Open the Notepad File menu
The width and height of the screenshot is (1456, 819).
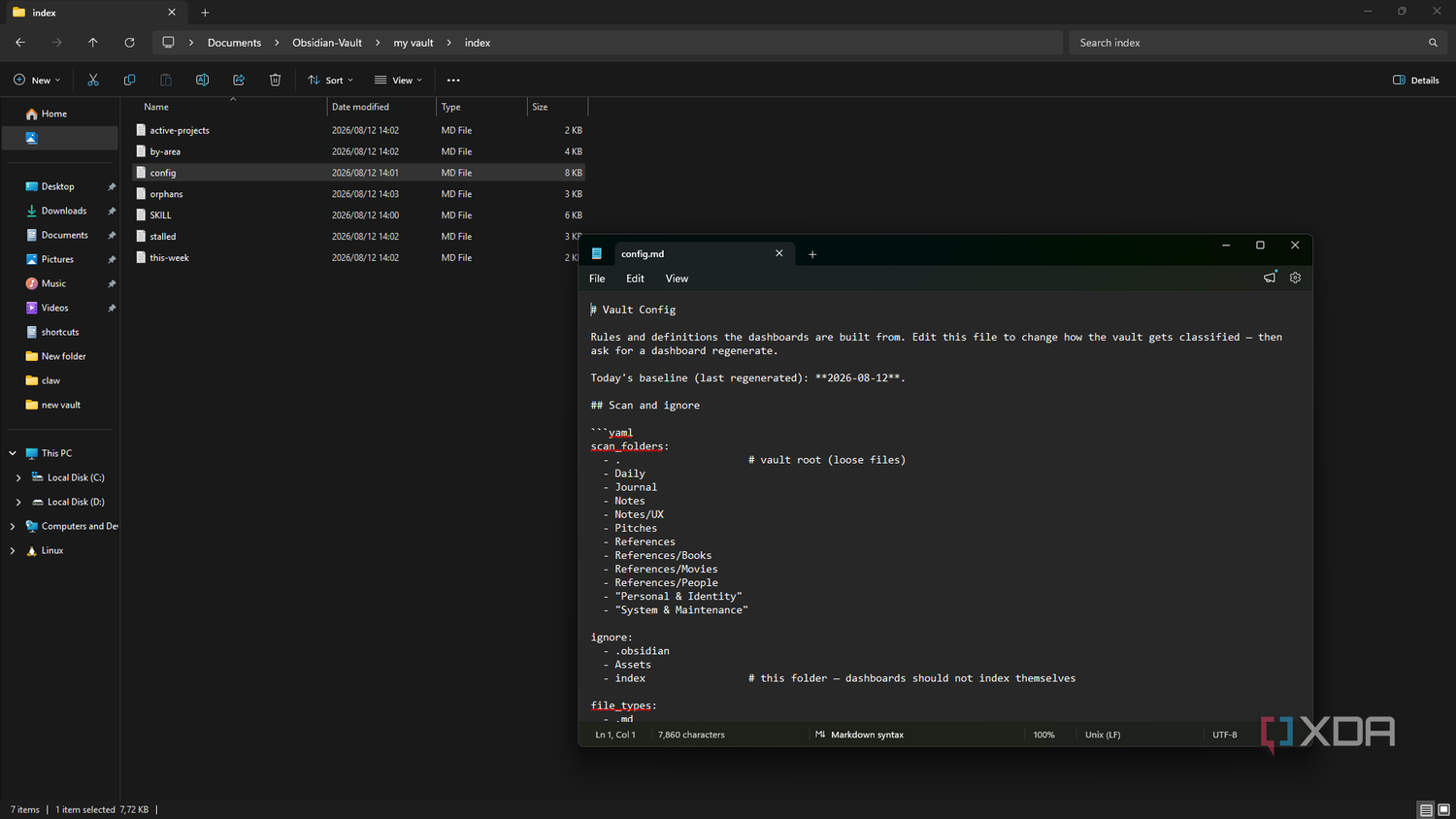pyautogui.click(x=597, y=278)
